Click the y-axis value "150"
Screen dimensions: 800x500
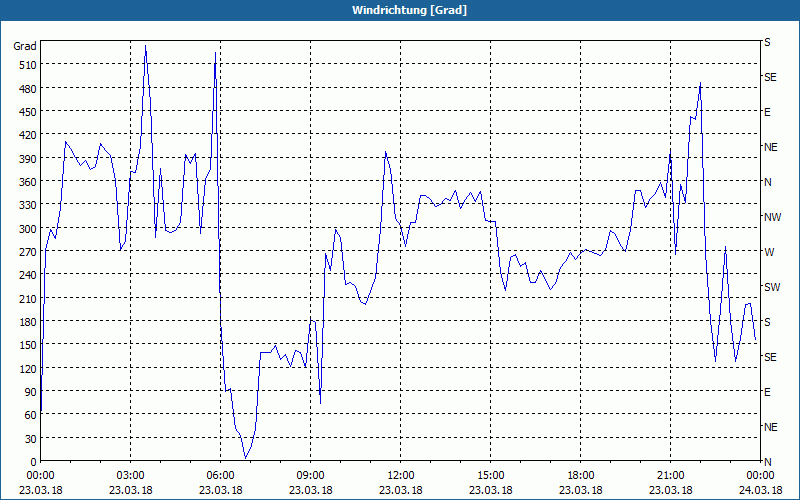pyautogui.click(x=28, y=345)
